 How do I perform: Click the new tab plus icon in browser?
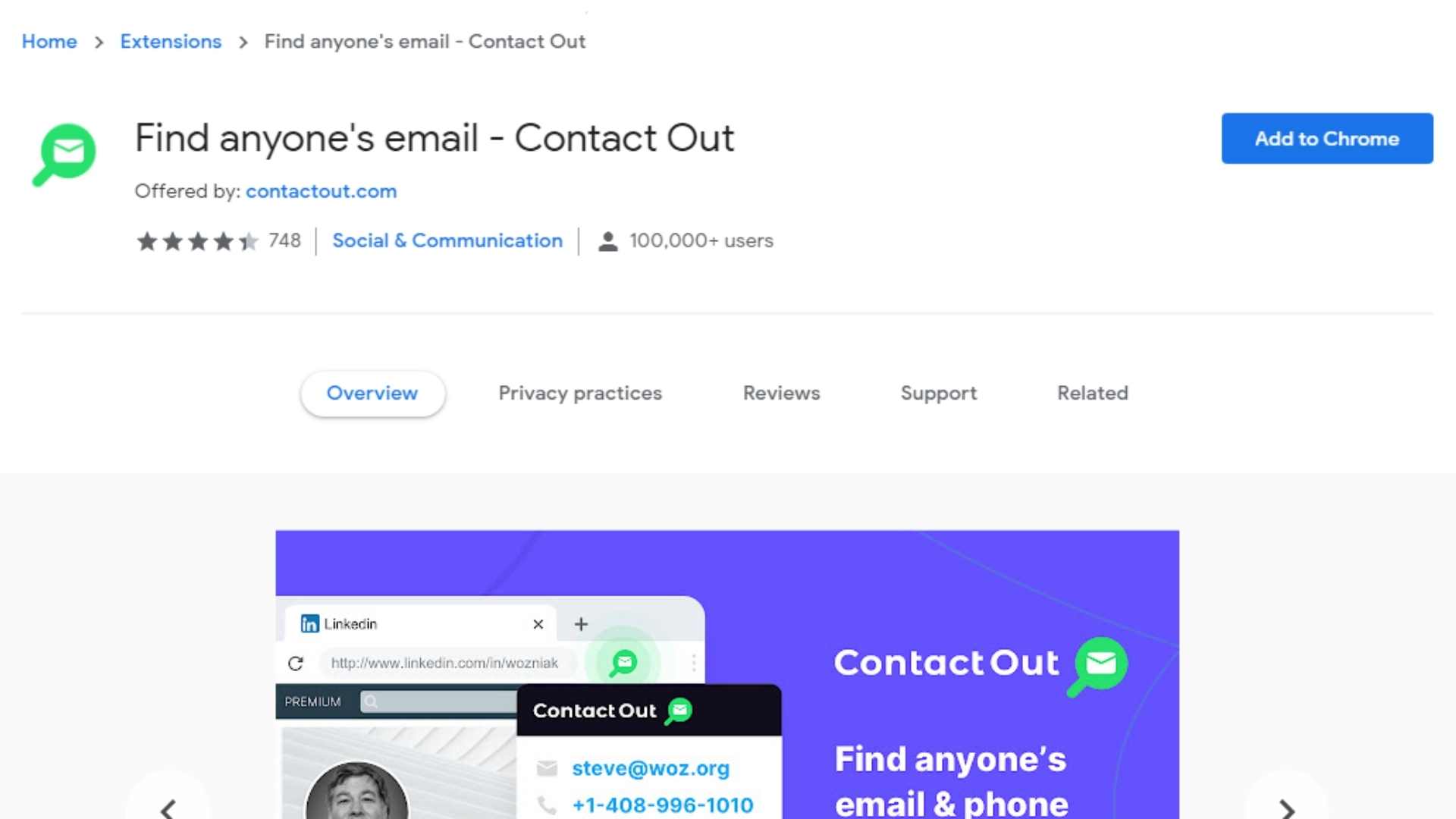[581, 623]
